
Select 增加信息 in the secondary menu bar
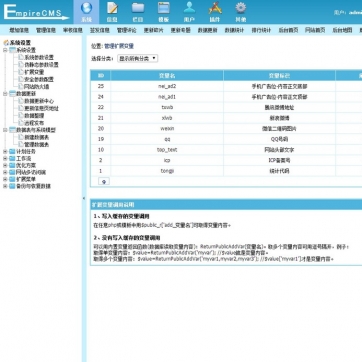(x=19, y=30)
